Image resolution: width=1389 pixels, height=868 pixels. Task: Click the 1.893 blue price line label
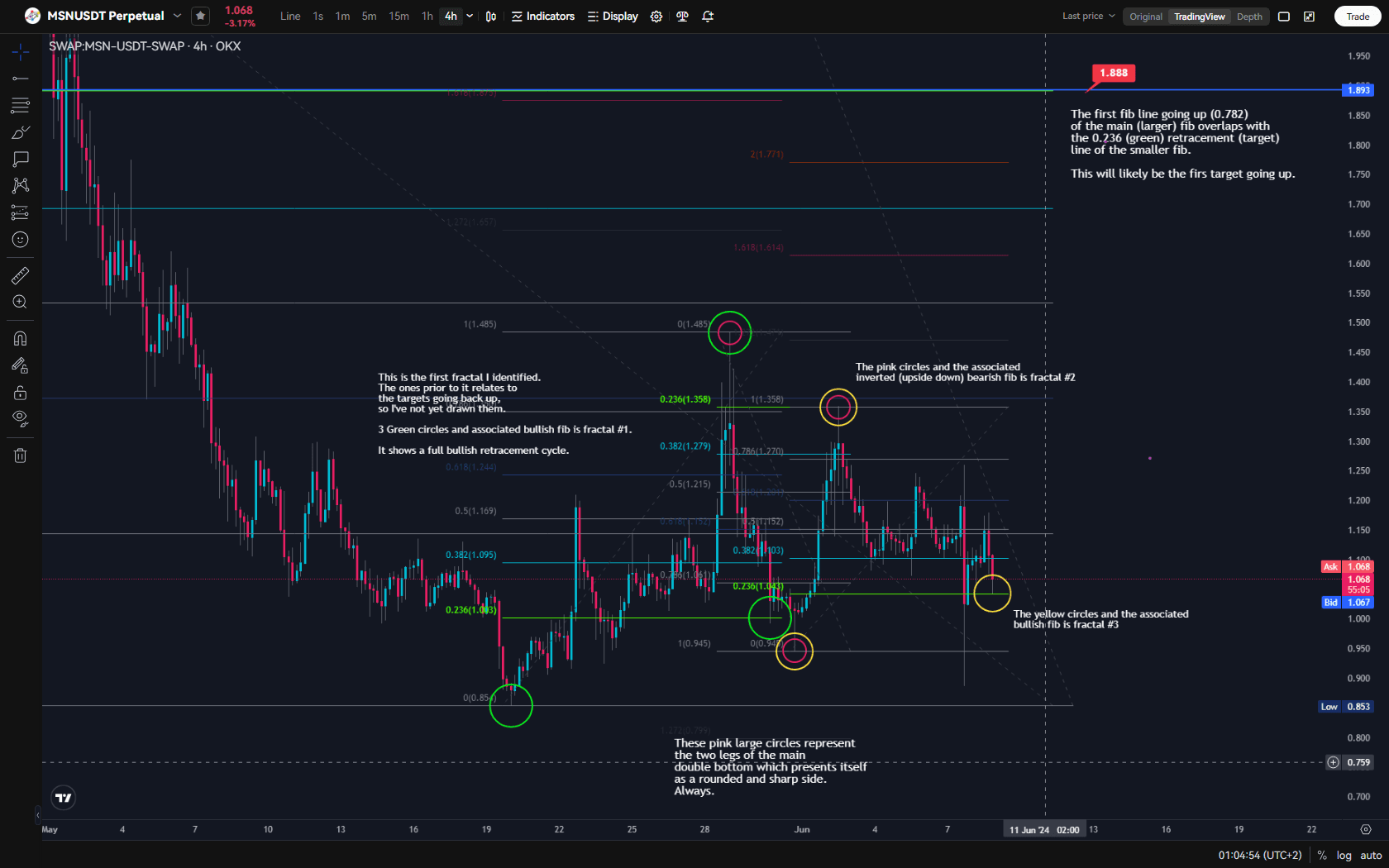1358,90
